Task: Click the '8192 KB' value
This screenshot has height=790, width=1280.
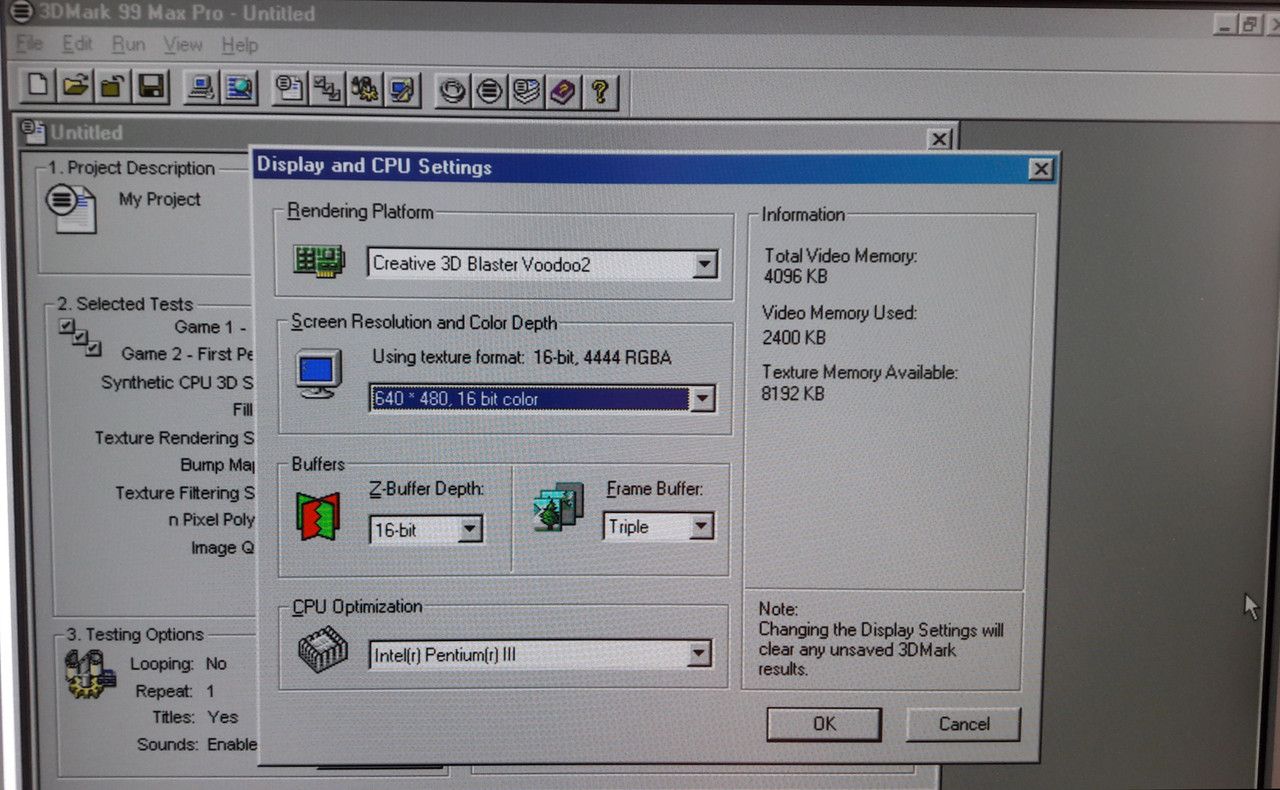Action: pyautogui.click(x=793, y=393)
